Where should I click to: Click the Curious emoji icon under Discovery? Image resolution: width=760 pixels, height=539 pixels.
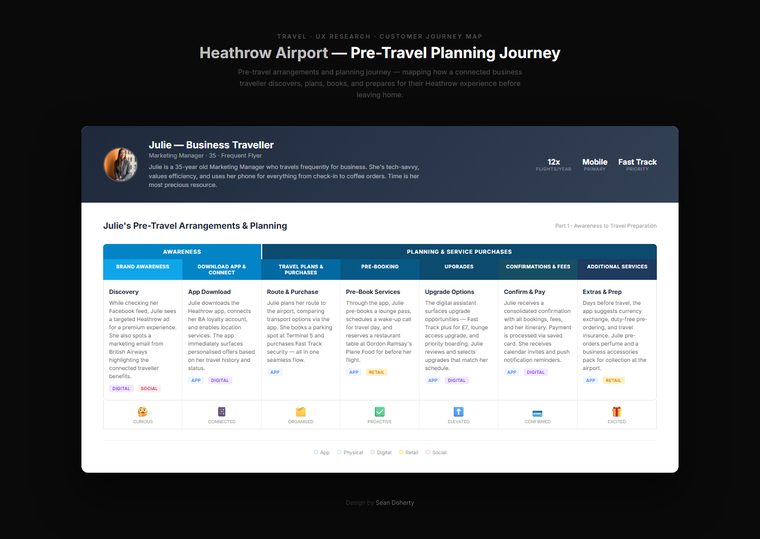coord(142,412)
